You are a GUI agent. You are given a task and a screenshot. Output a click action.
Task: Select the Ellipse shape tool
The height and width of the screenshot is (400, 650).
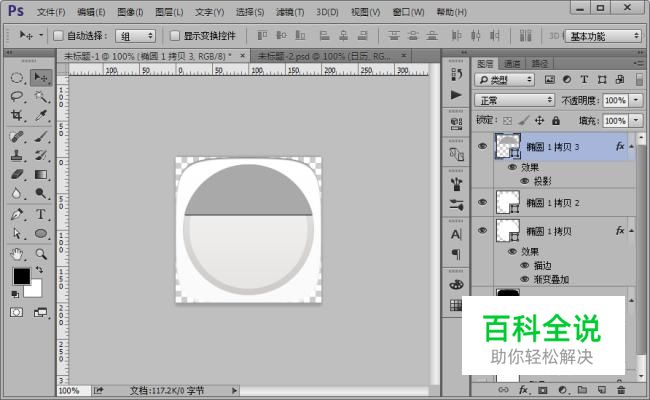(41, 233)
